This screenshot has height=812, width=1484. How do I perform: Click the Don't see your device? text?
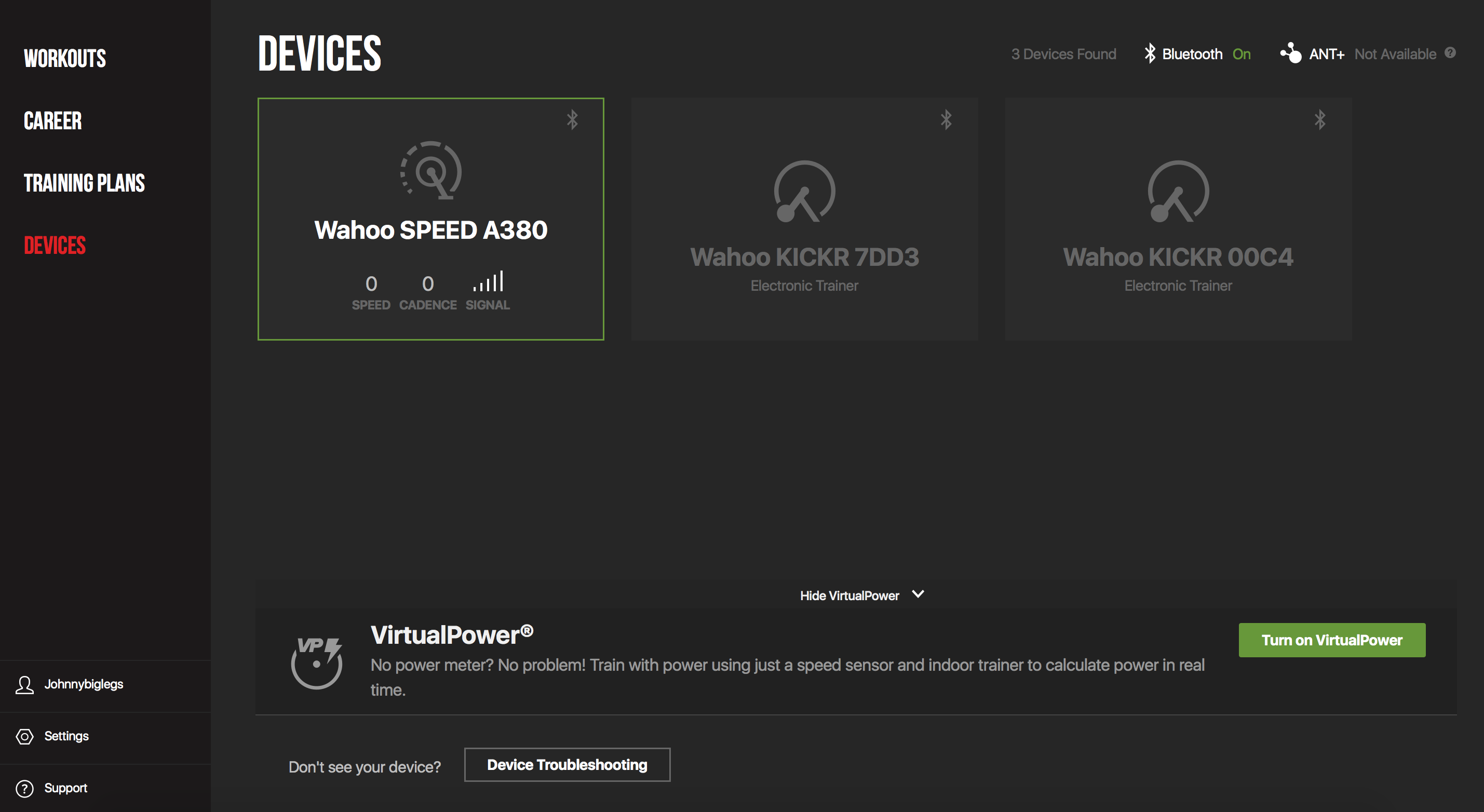(365, 767)
